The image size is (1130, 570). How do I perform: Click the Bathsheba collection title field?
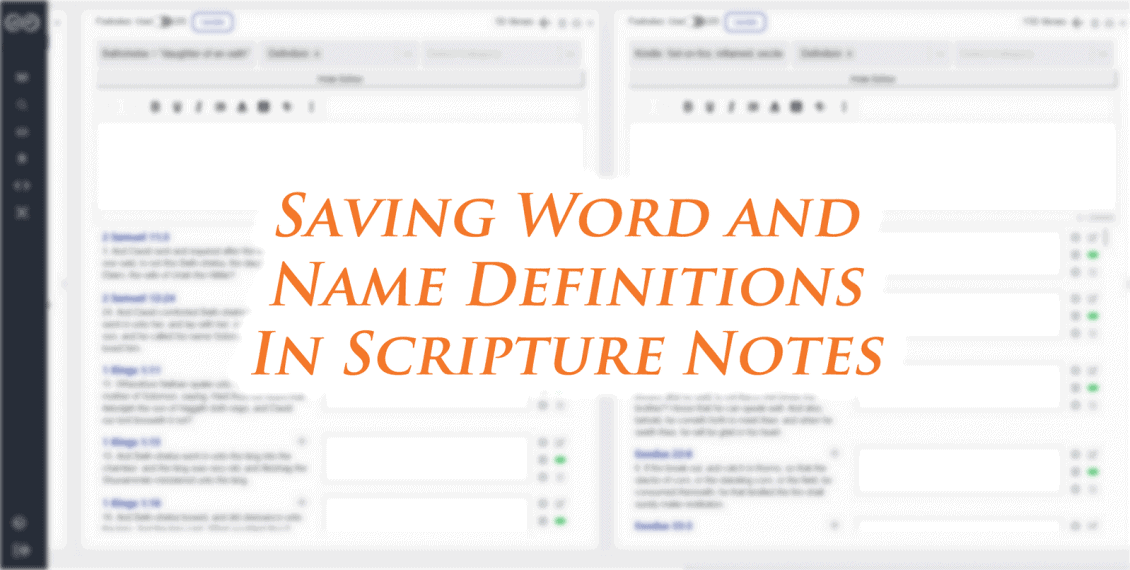(177, 53)
